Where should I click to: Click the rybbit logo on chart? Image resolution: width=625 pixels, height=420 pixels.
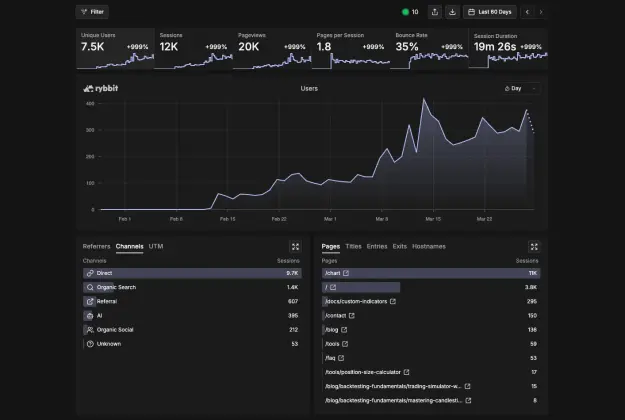click(100, 88)
